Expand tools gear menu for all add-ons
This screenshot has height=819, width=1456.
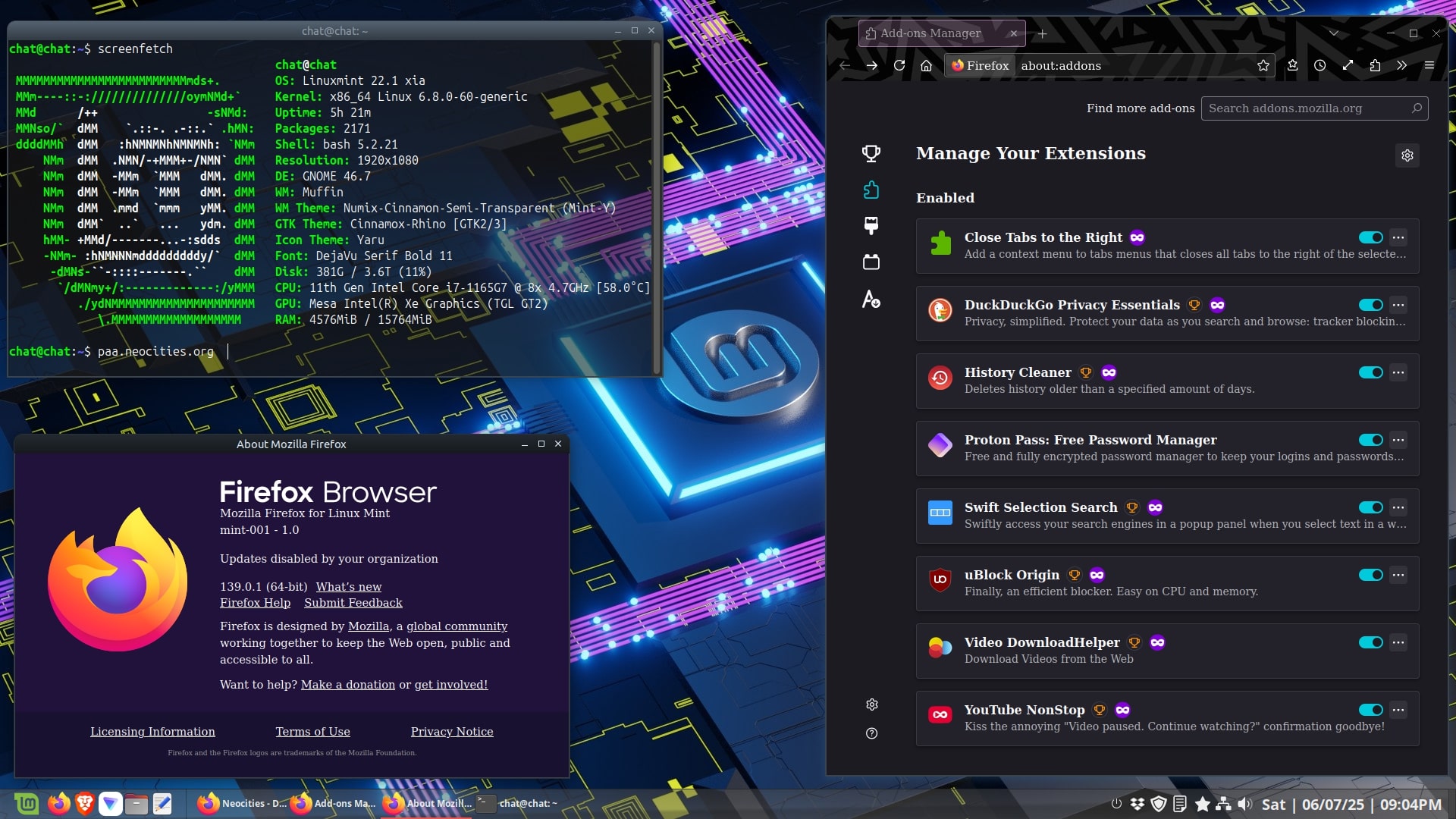[x=1407, y=155]
